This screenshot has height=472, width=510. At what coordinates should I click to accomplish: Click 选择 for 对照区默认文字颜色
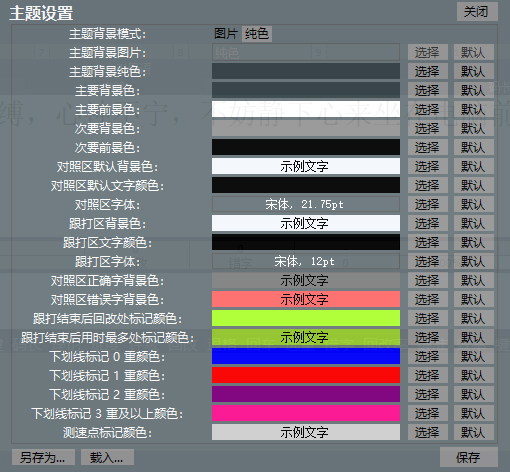[x=428, y=185]
